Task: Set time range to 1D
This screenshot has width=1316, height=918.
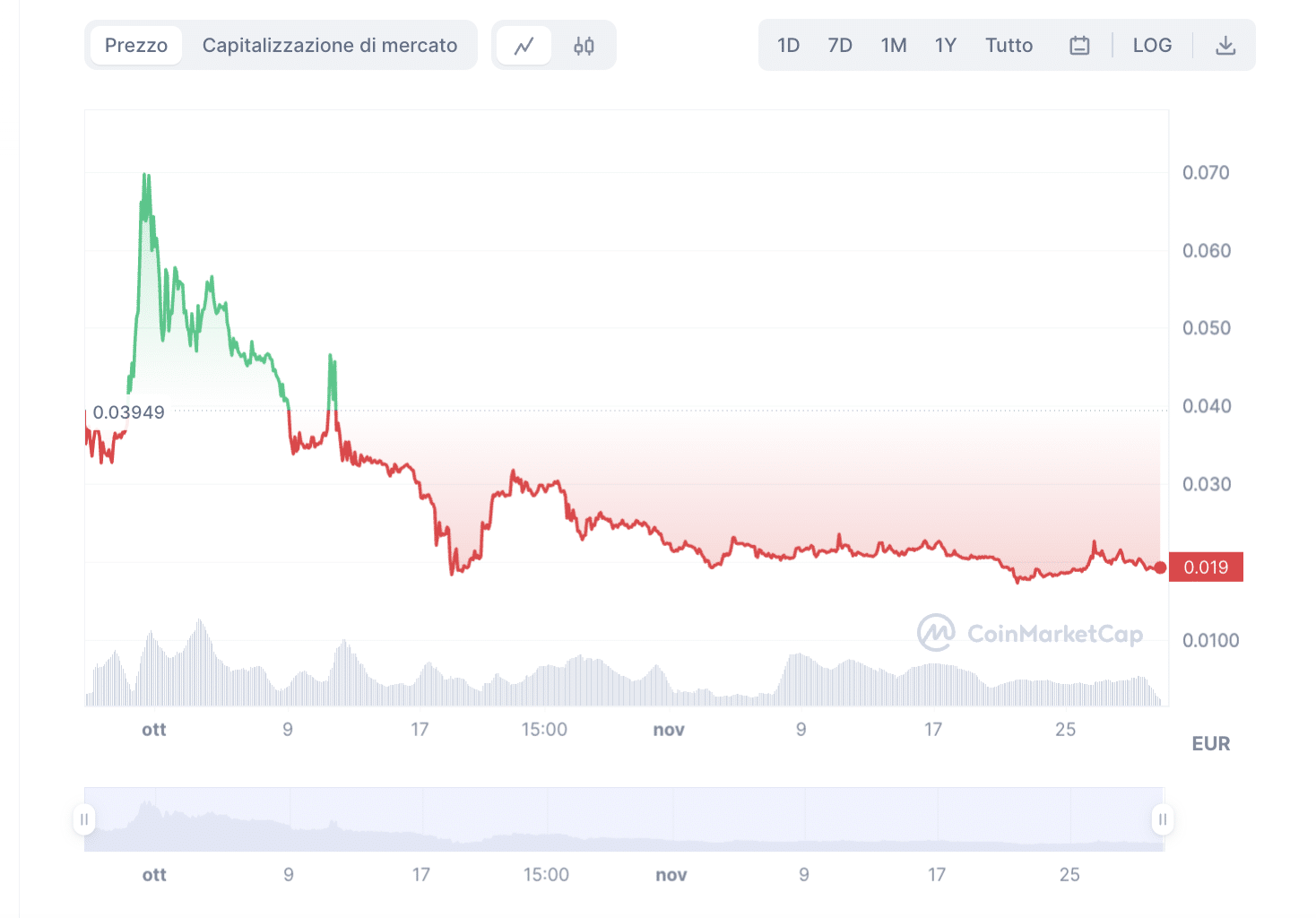Action: pos(788,46)
